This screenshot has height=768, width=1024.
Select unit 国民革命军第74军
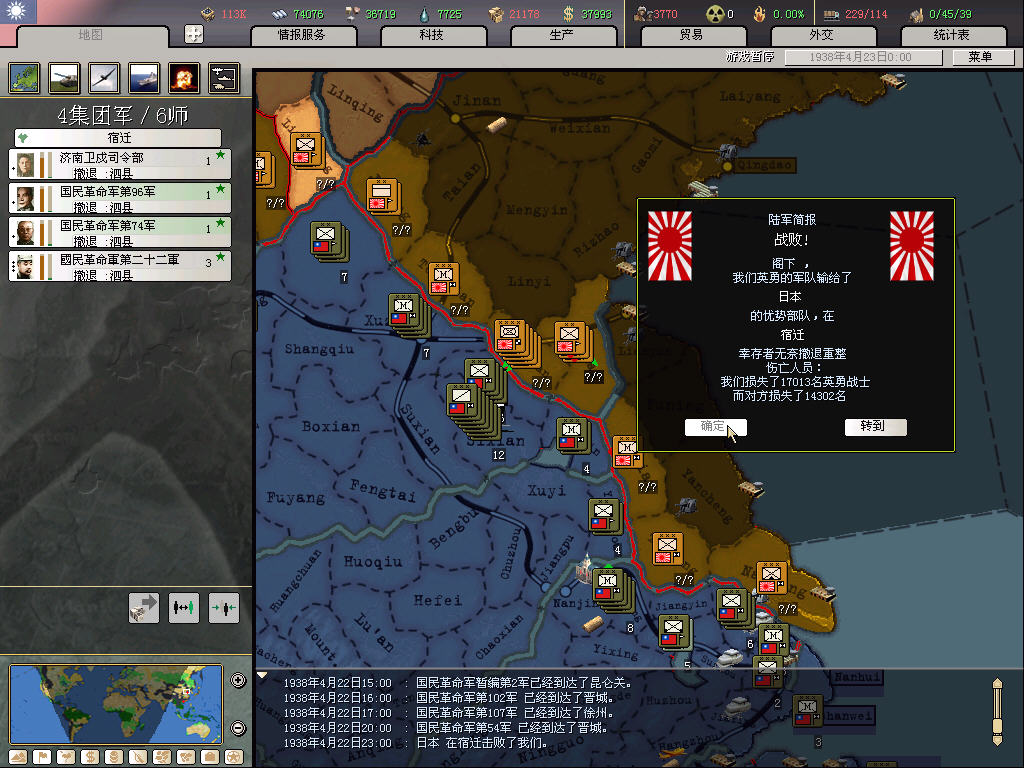pyautogui.click(x=120, y=232)
